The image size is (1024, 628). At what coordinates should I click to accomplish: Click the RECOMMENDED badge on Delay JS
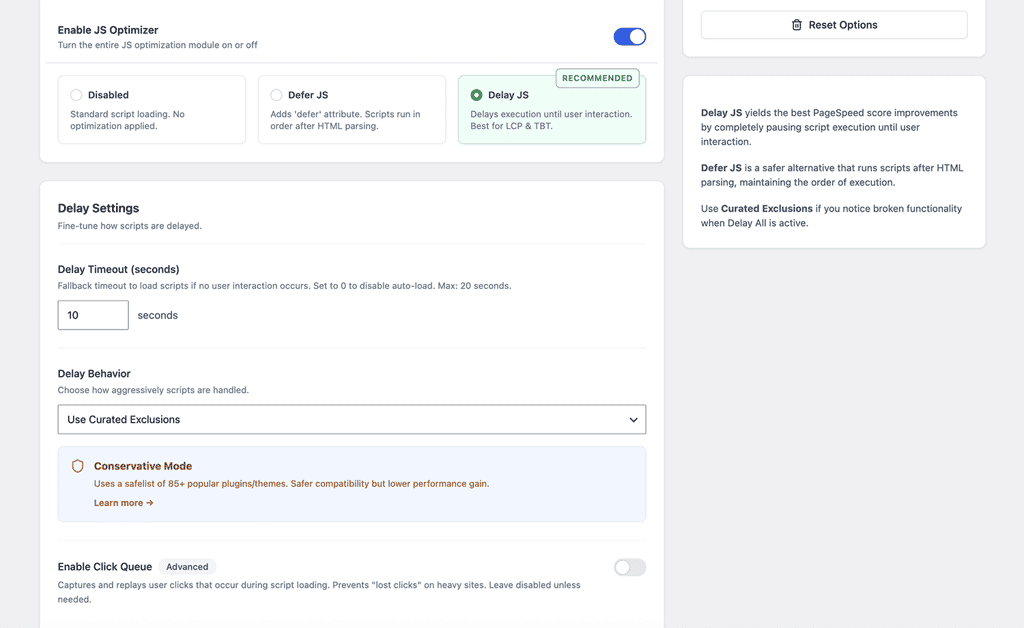(x=597, y=78)
